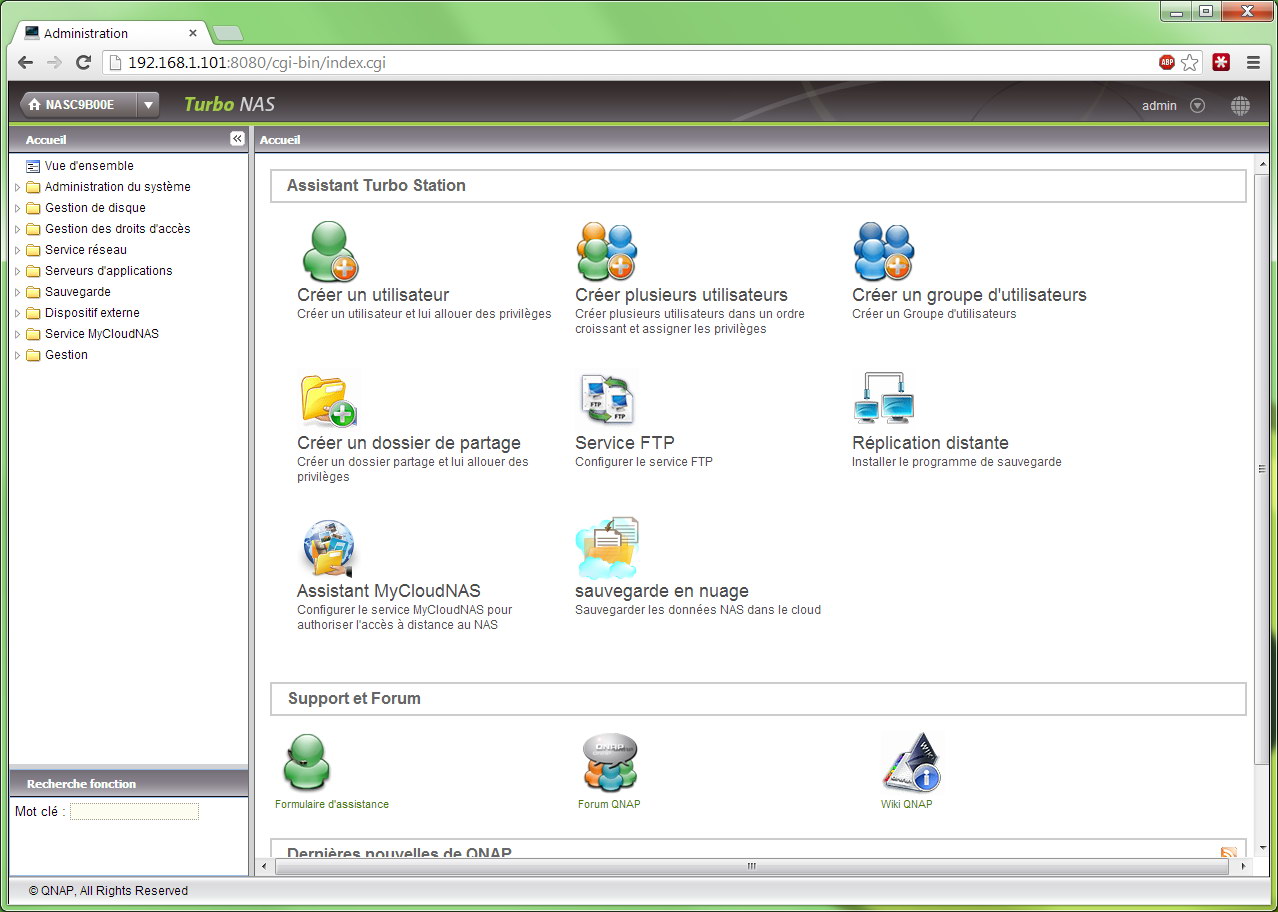This screenshot has width=1278, height=912.
Task: Click the Créer un groupe d'utilisateurs link
Action: click(969, 295)
